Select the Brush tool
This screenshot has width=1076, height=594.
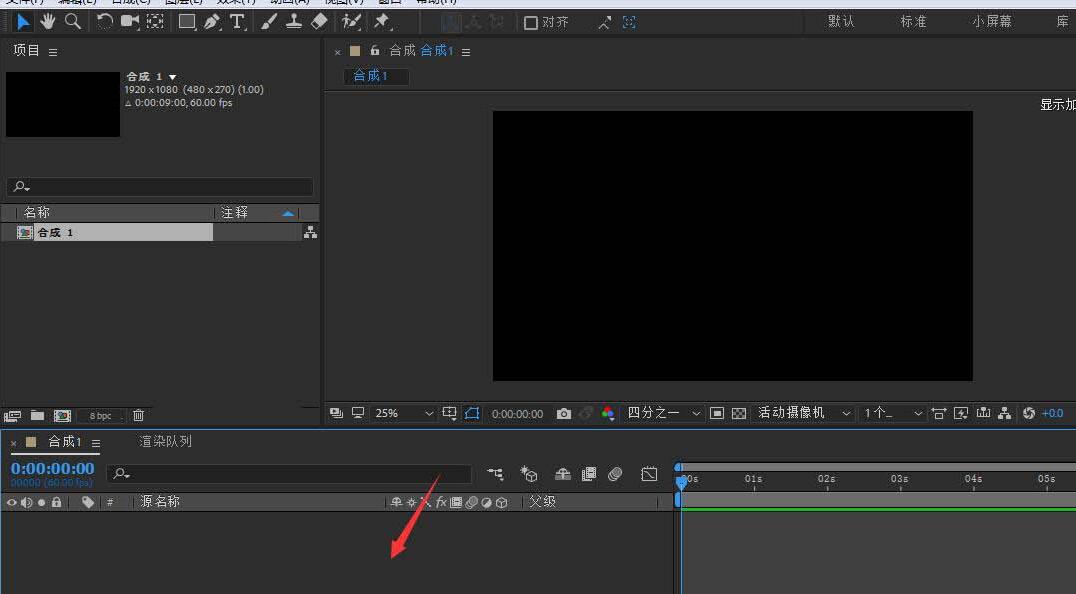(x=268, y=22)
